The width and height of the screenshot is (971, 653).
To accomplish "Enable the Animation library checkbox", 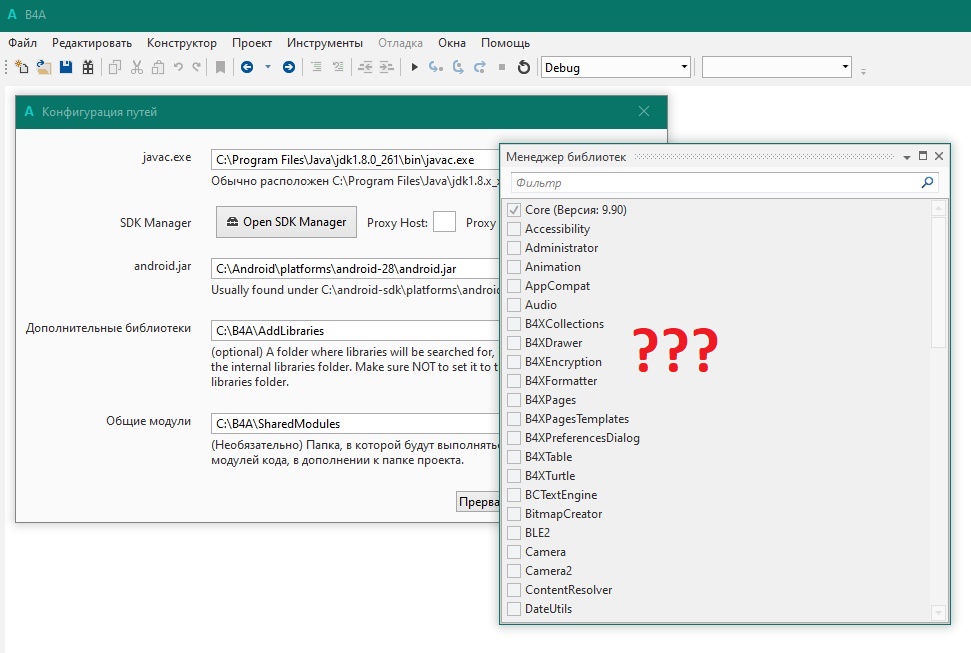I will pos(514,267).
